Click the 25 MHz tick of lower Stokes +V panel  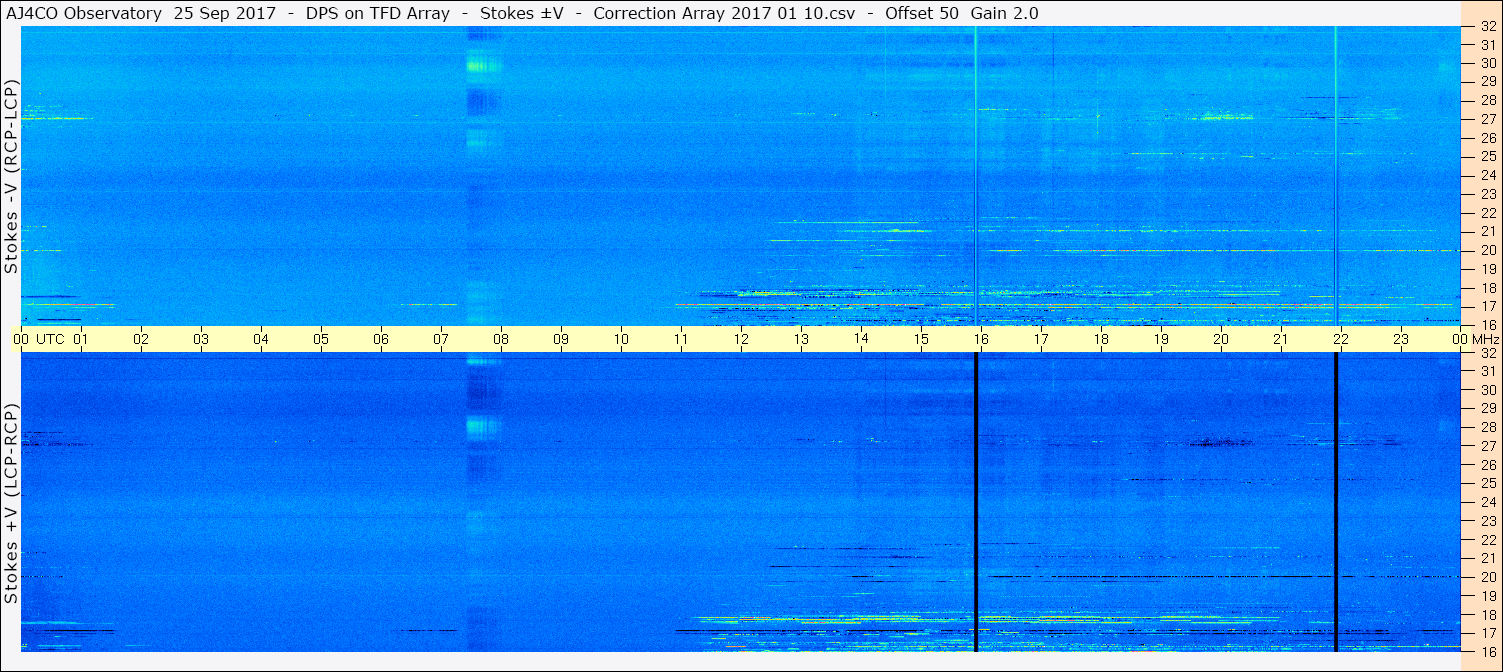pos(1487,484)
